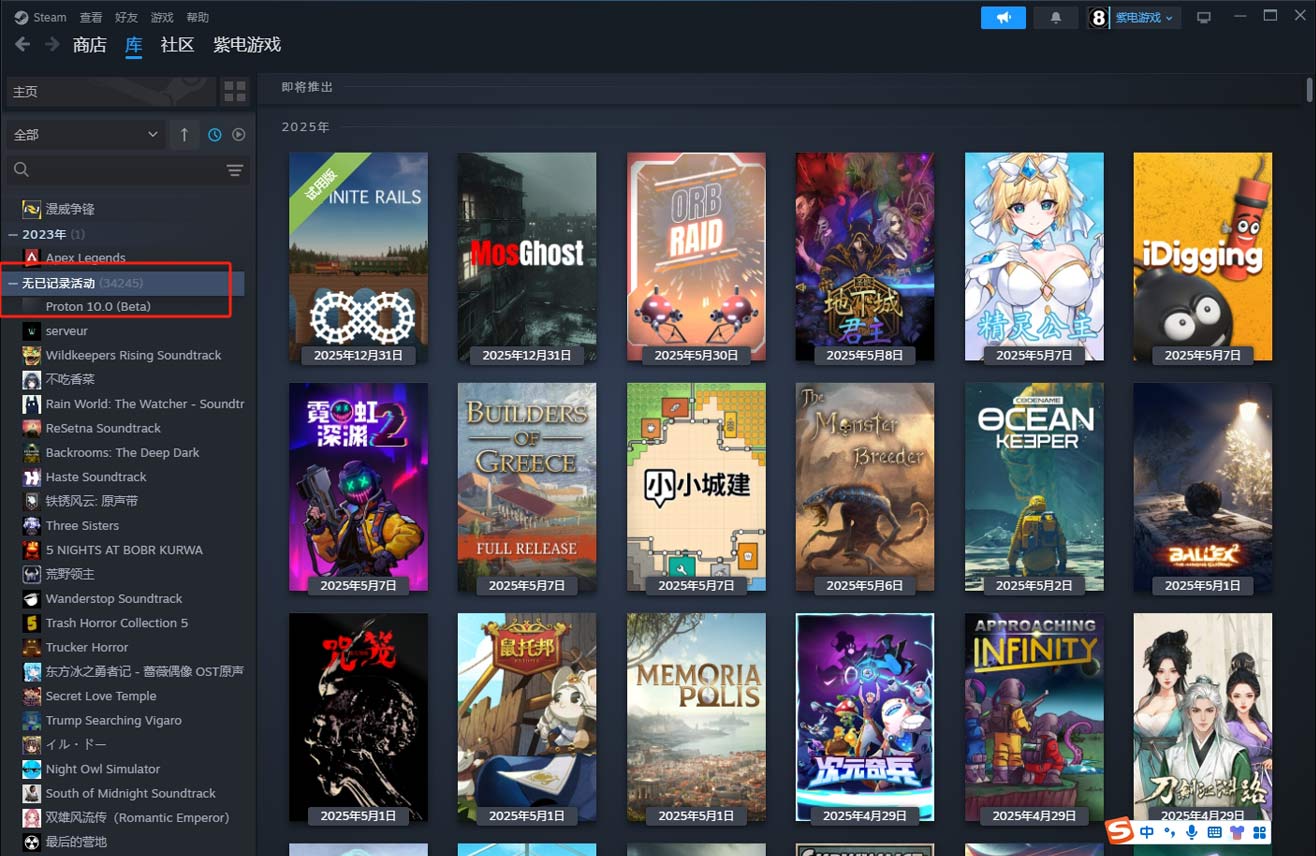Collapse the 无已记录活动 group
This screenshot has width=1316, height=856.
click(14, 283)
